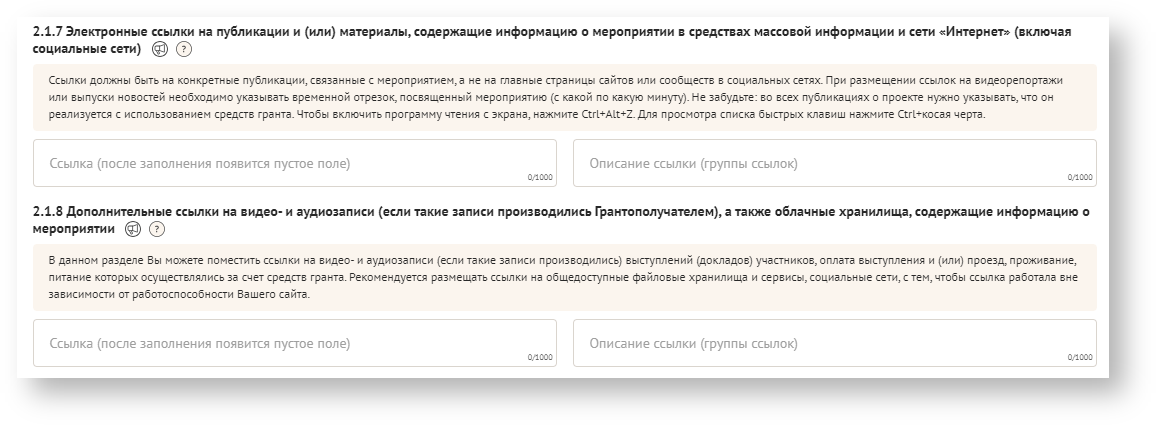Click 0/1000 counter in 2.1.7 link field
The image size is (1157, 426).
(x=540, y=177)
